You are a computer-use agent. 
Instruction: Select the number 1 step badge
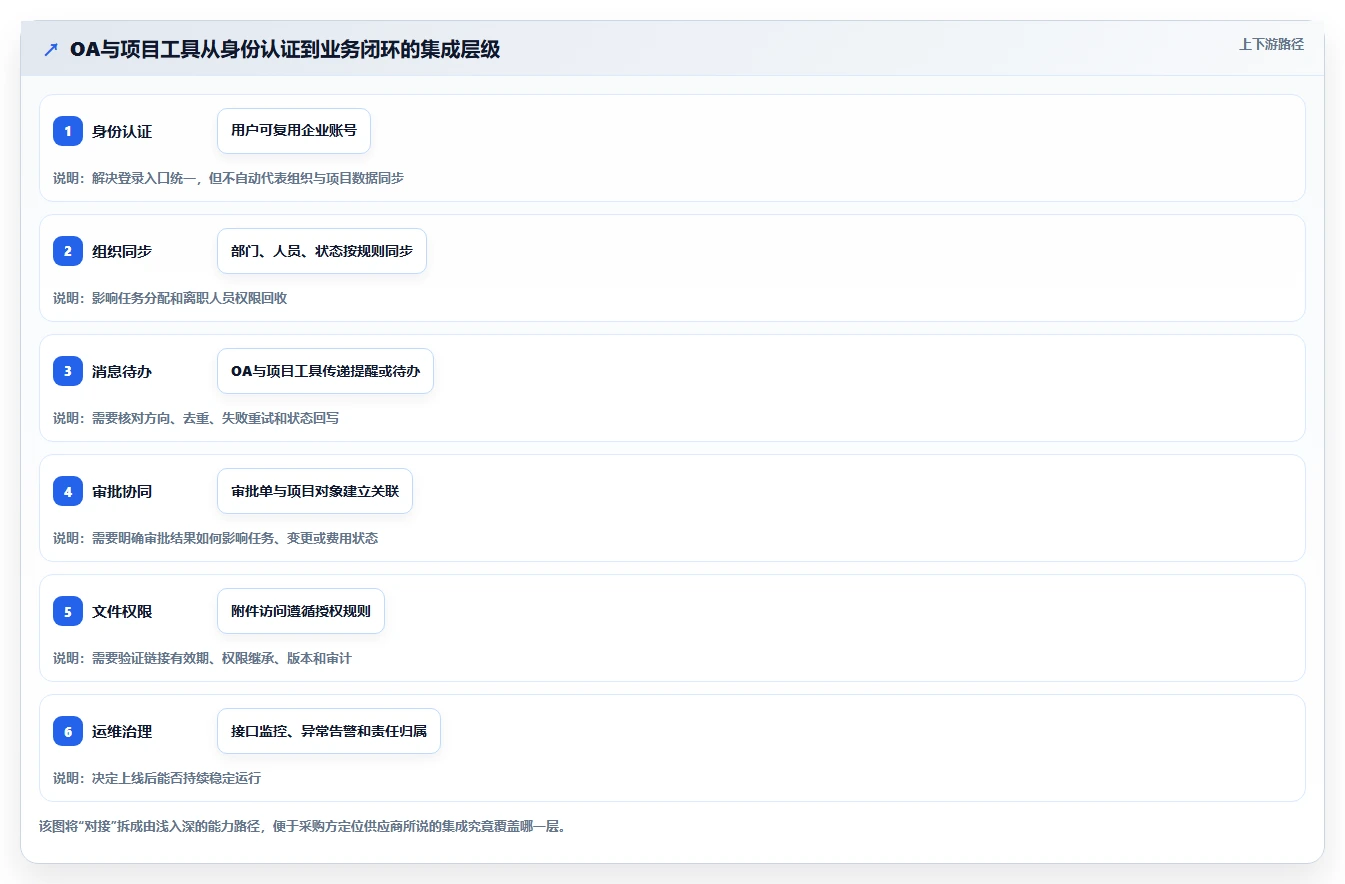(68, 131)
